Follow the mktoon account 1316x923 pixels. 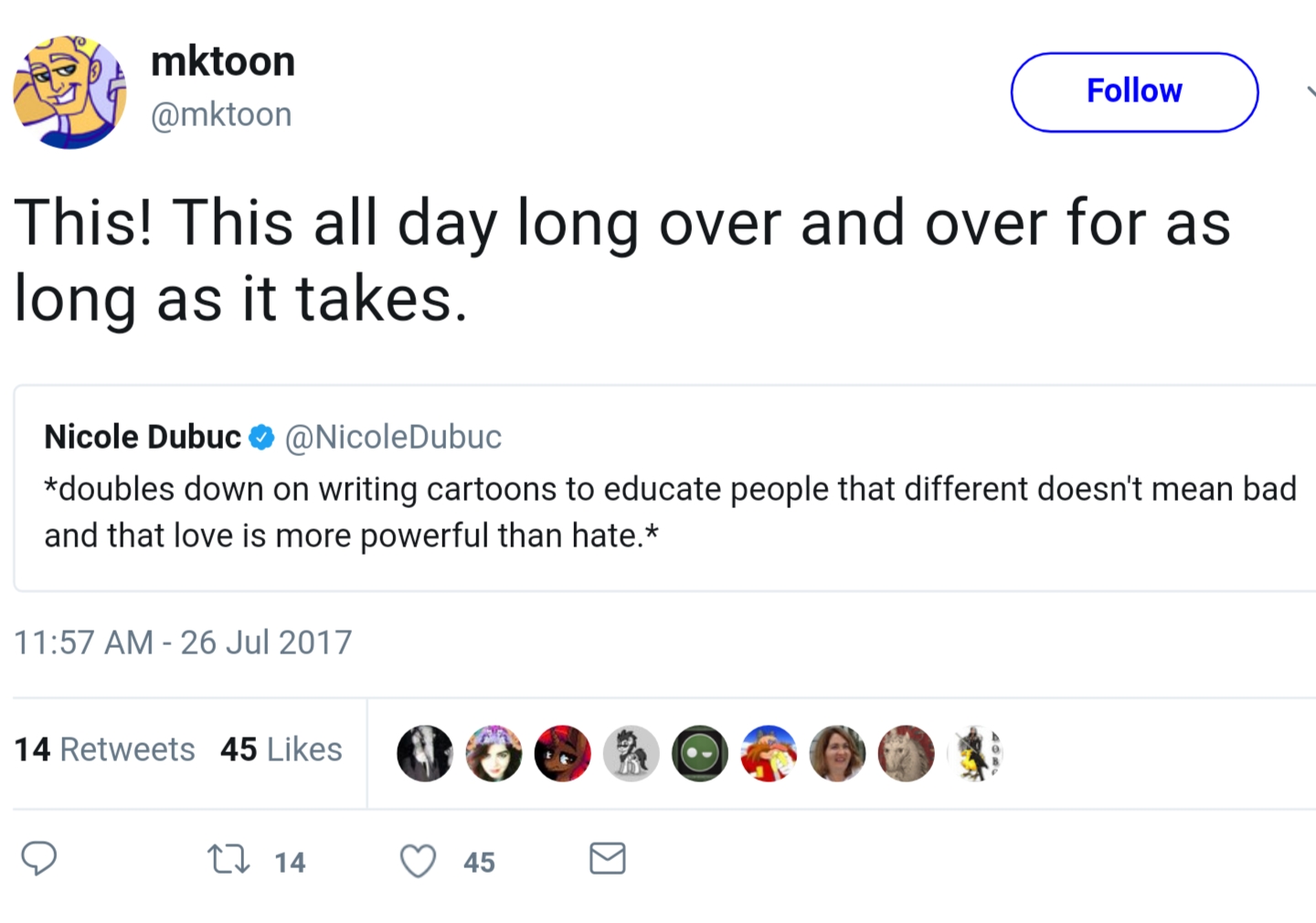1134,91
